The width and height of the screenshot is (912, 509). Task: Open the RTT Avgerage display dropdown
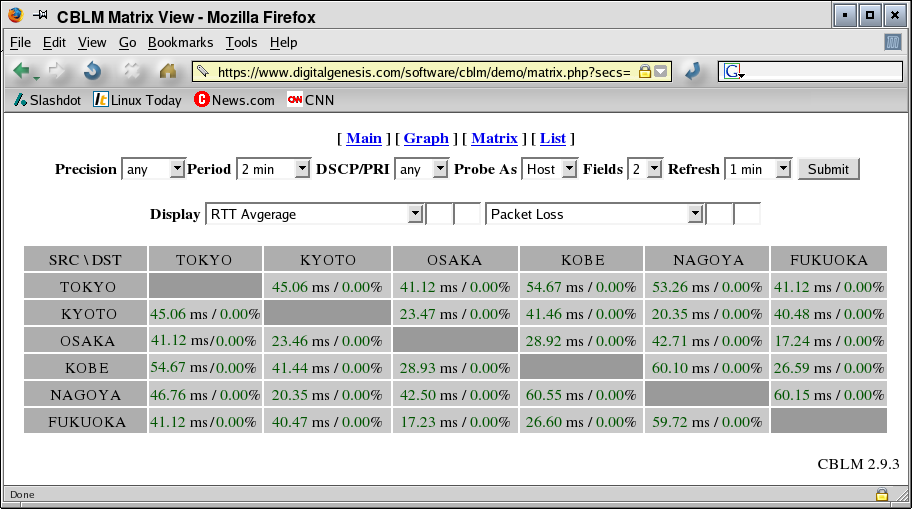tap(314, 214)
